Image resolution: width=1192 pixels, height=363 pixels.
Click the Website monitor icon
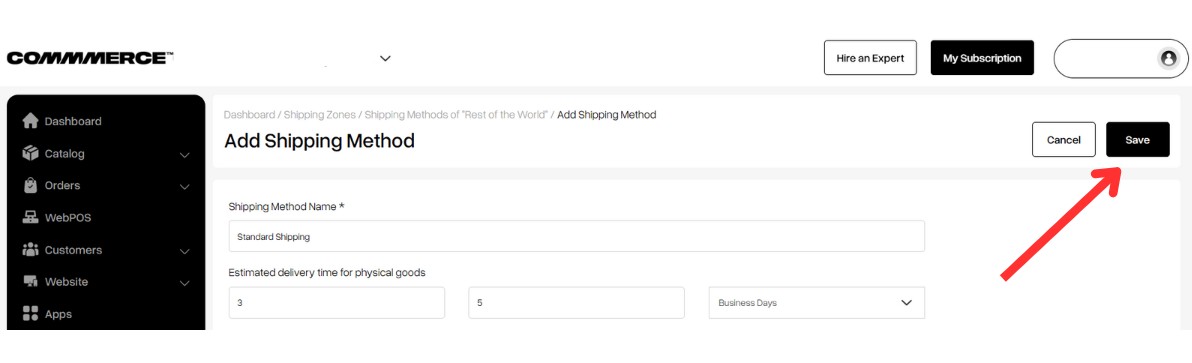[x=30, y=282]
